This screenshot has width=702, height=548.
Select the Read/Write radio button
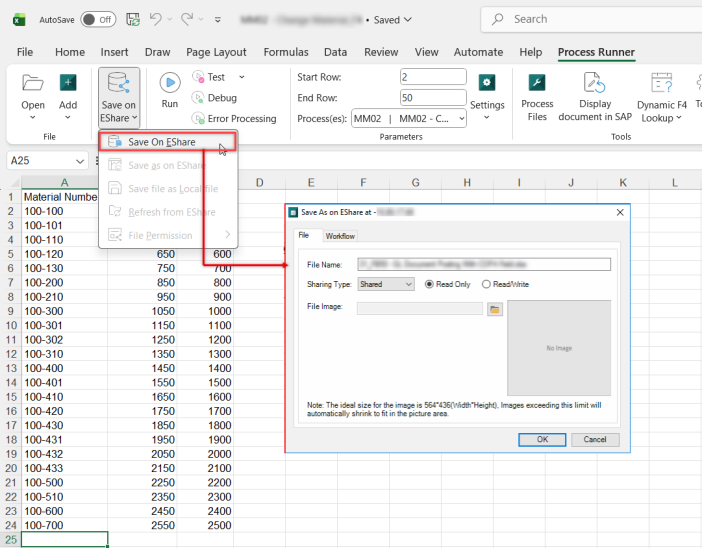point(486,284)
